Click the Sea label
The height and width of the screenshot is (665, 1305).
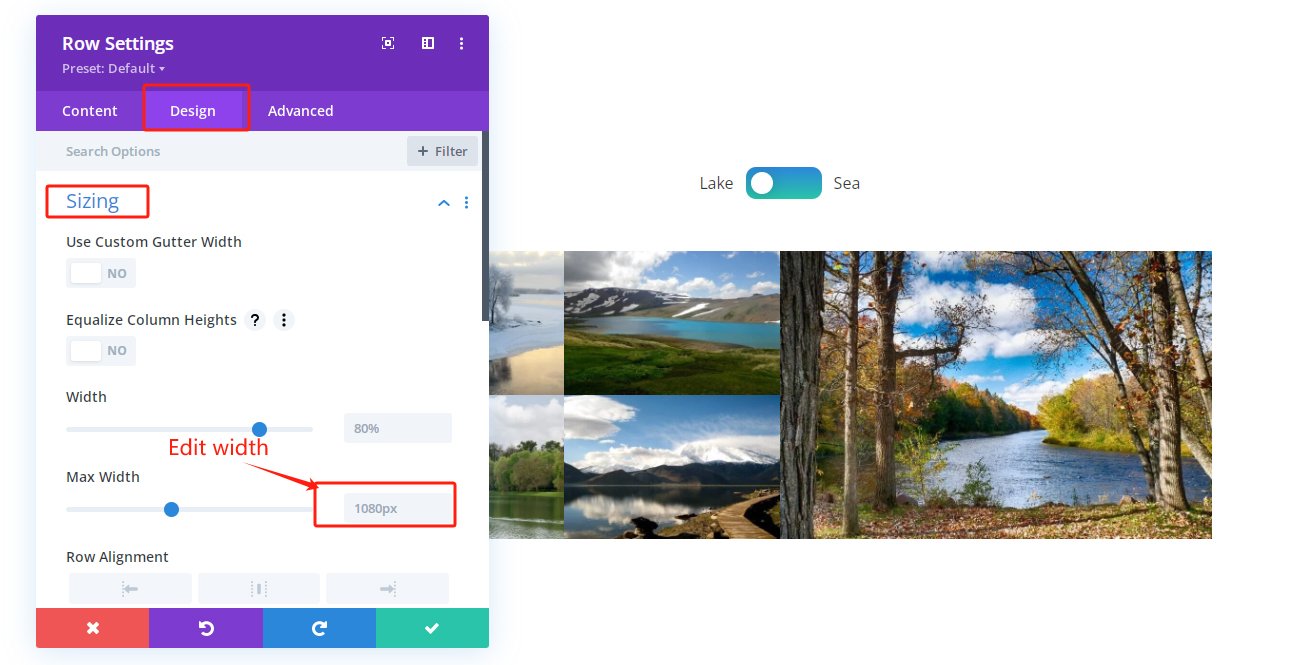point(847,183)
